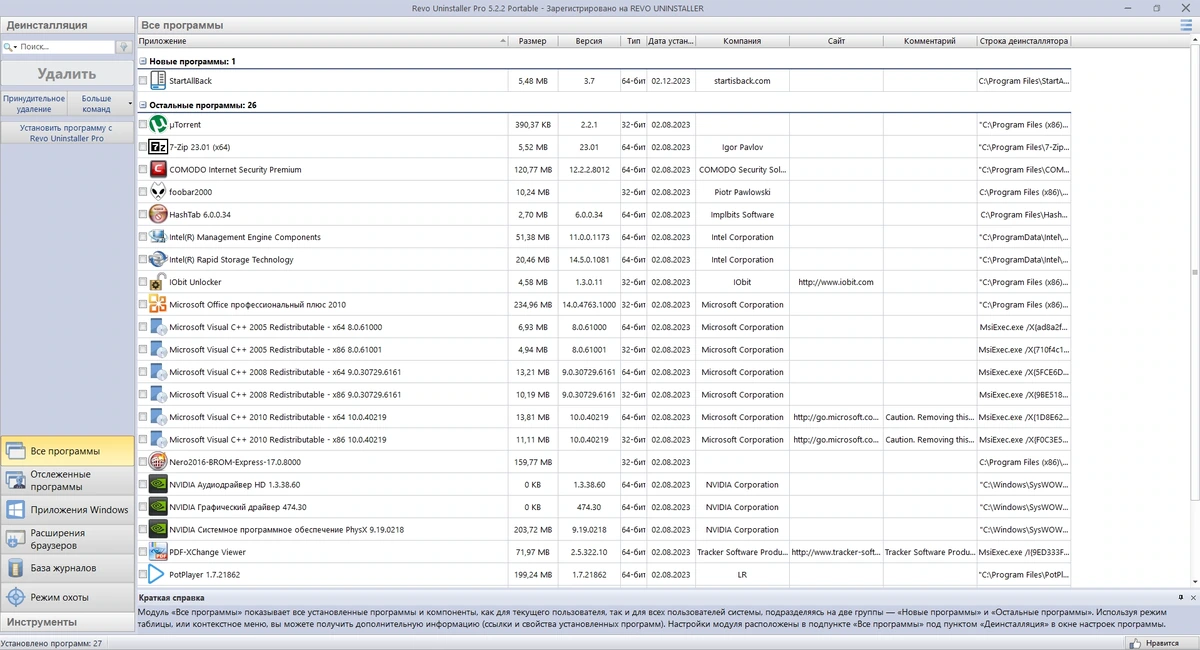
Task: Open the База журналов tab
Action: point(67,568)
